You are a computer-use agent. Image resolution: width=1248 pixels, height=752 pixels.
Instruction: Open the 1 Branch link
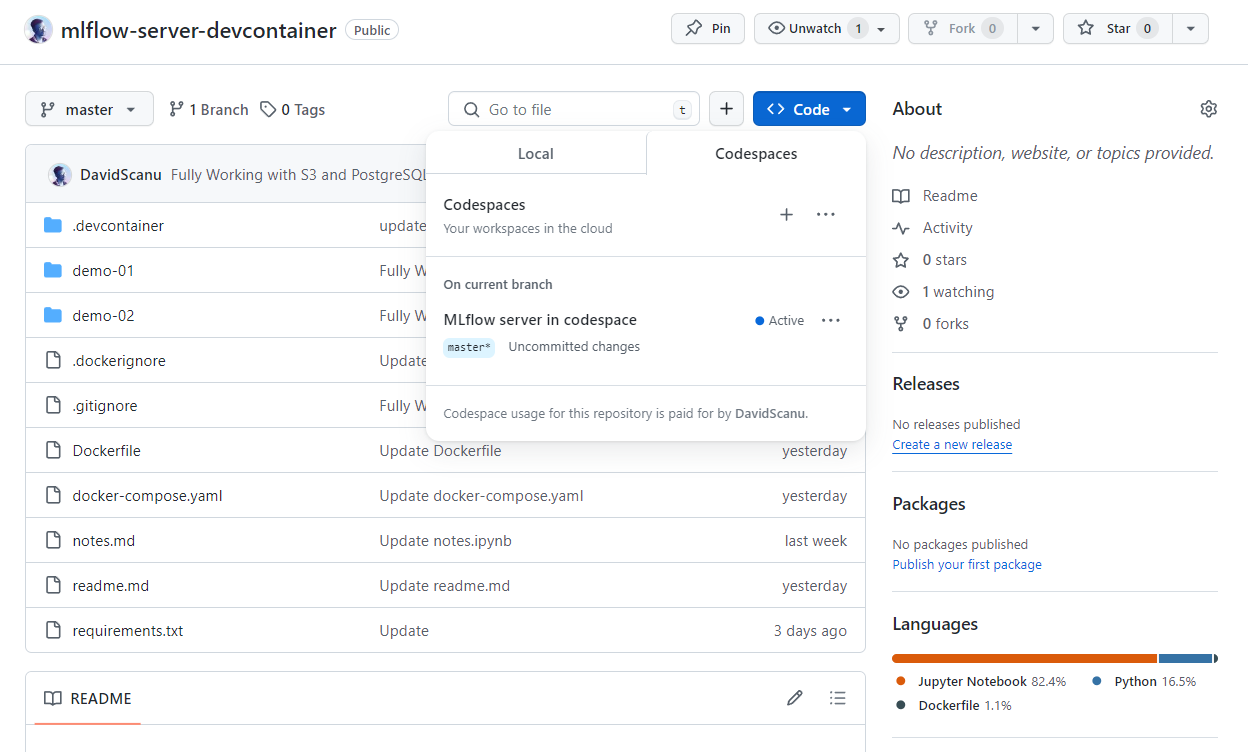pyautogui.click(x=208, y=110)
